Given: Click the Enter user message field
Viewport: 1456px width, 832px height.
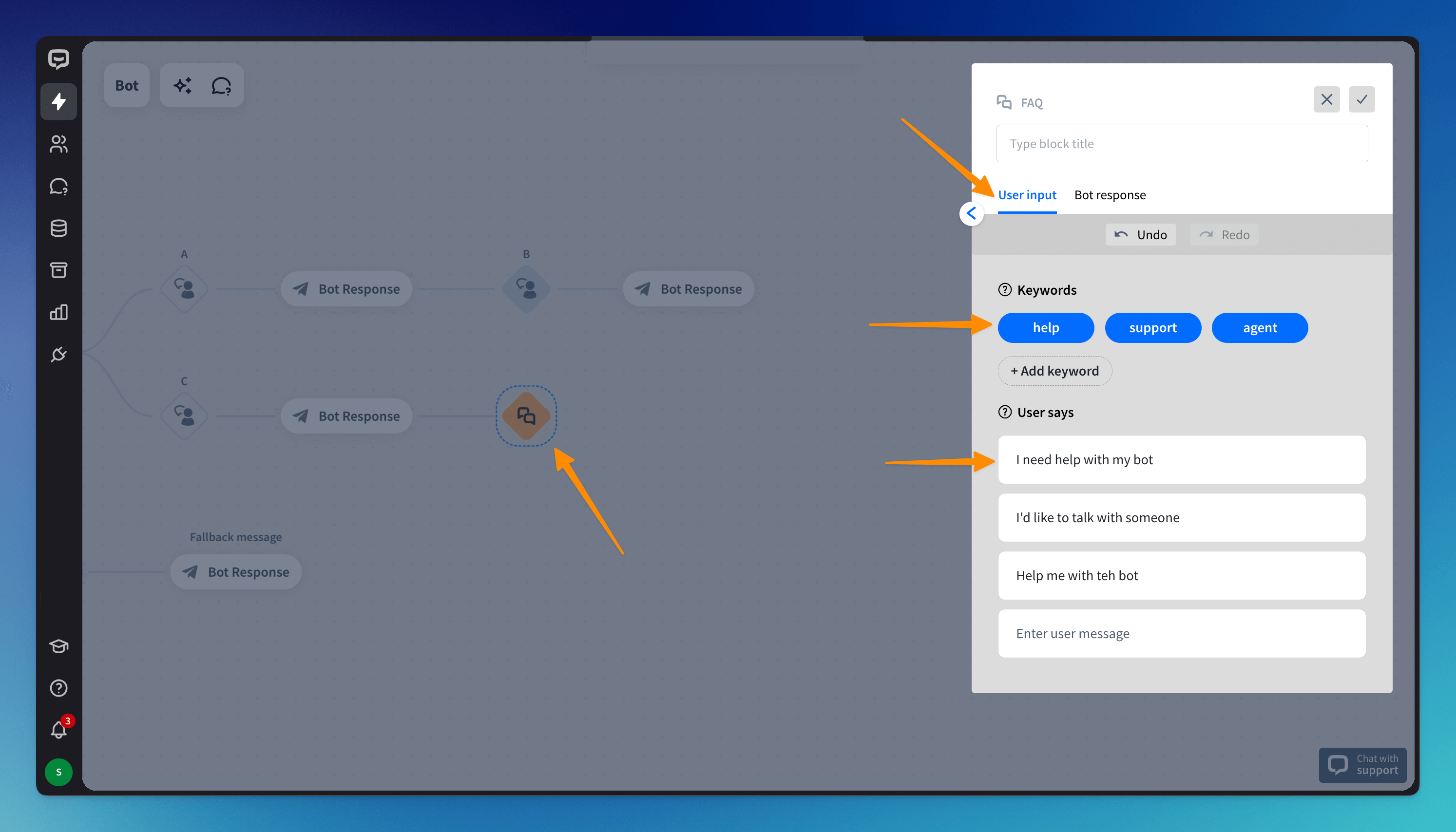Looking at the screenshot, I should pyautogui.click(x=1182, y=633).
